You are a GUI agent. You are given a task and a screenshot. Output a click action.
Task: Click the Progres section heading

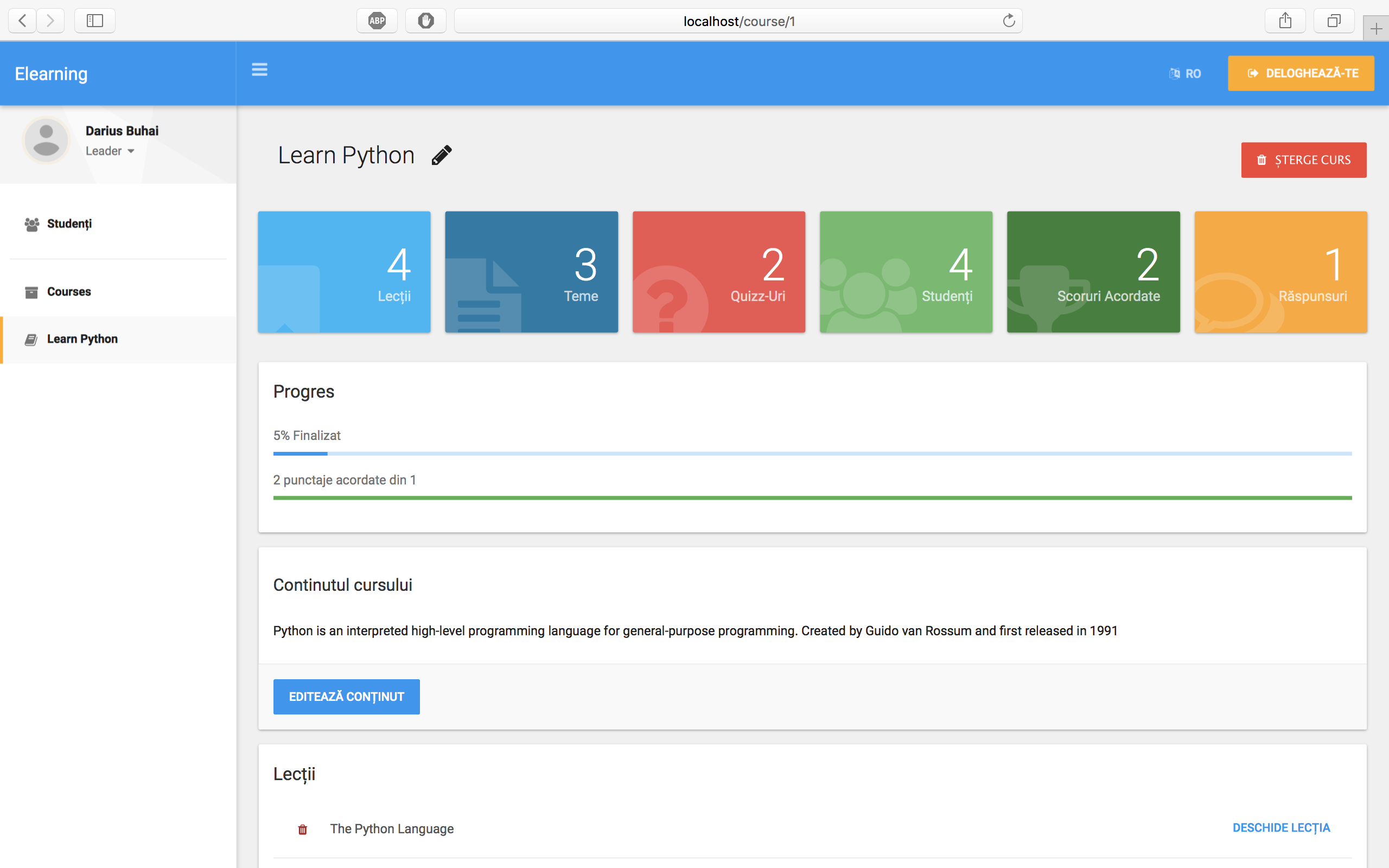coord(304,392)
